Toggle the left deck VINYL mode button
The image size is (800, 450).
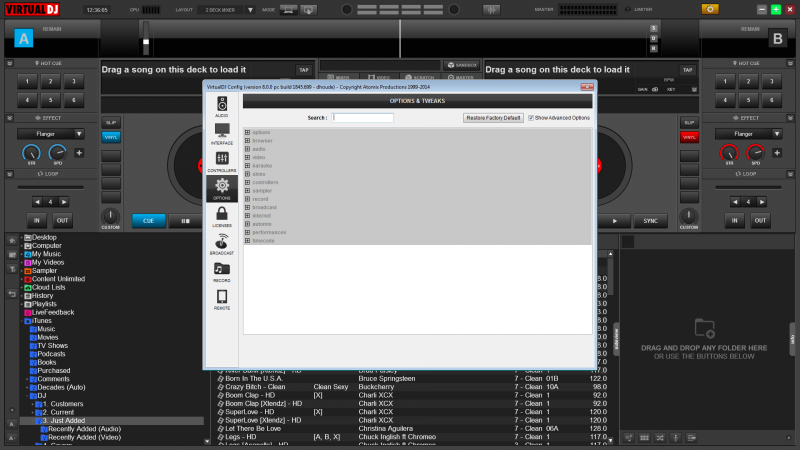click(111, 137)
